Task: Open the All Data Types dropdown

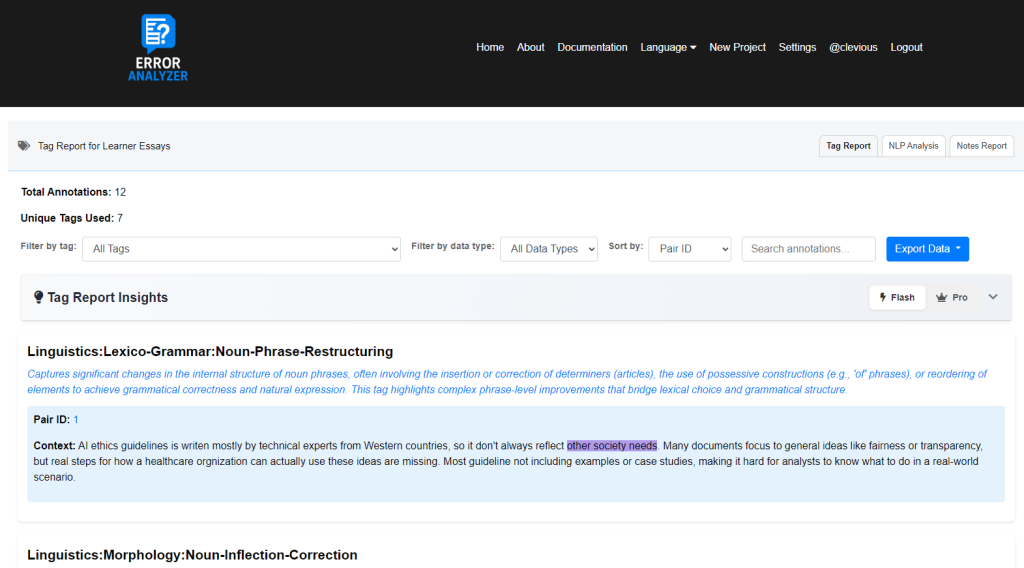Action: (x=549, y=249)
